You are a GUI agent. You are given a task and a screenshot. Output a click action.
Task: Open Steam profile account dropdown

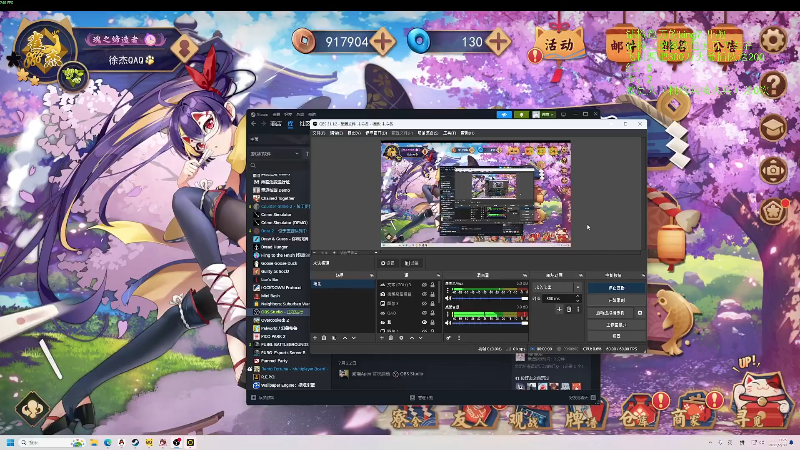pyautogui.click(x=544, y=114)
